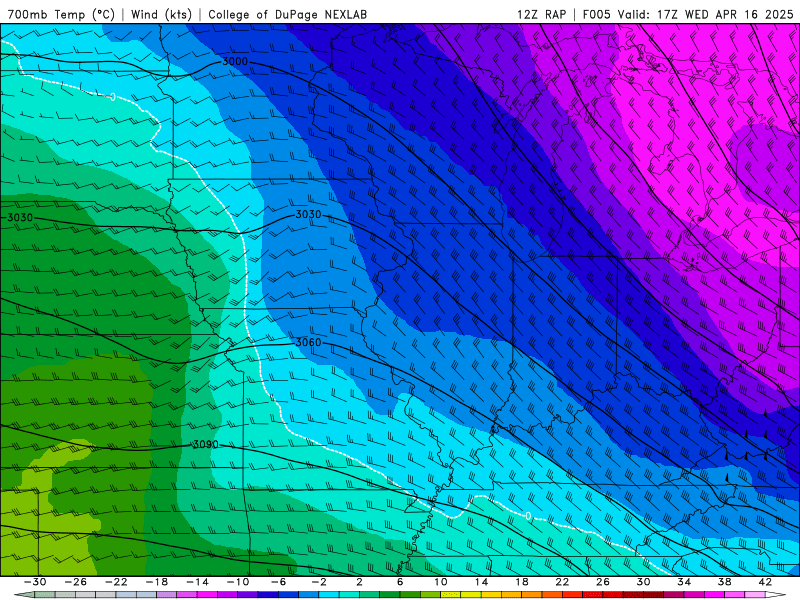Image resolution: width=800 pixels, height=600 pixels.
Task: Click the positive "2" color scale label
Action: coord(359,582)
